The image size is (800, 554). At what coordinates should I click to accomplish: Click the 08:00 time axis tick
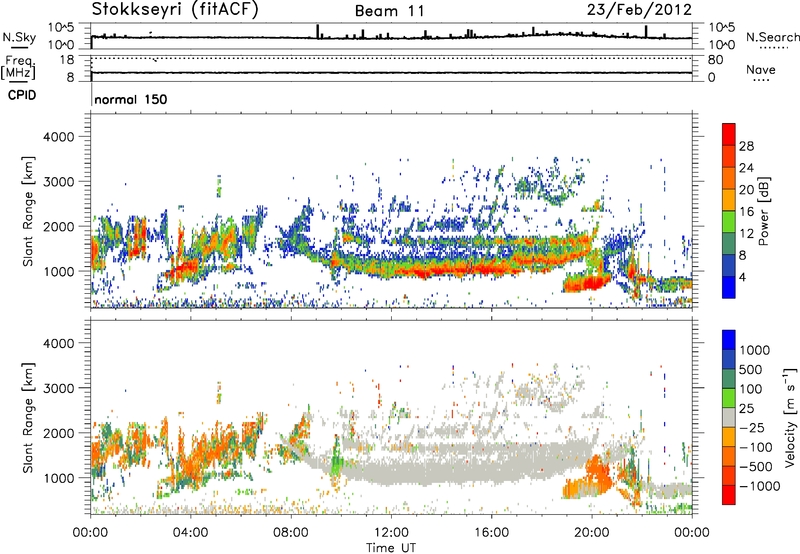[x=291, y=533]
